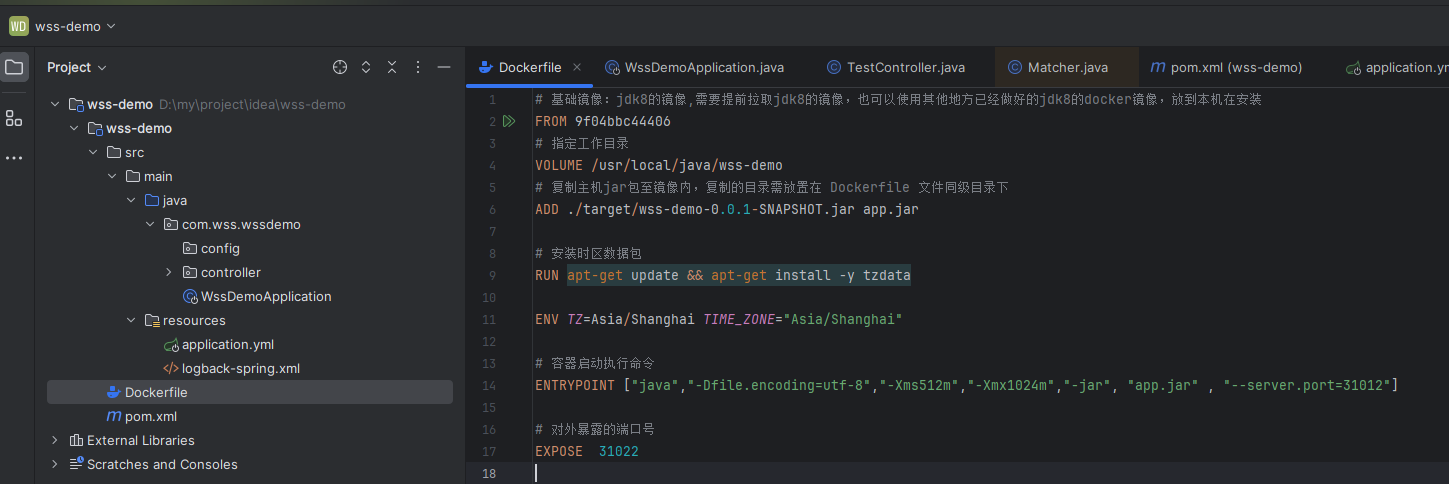Open the Project view dropdown
This screenshot has height=484, width=1449.
tap(76, 67)
